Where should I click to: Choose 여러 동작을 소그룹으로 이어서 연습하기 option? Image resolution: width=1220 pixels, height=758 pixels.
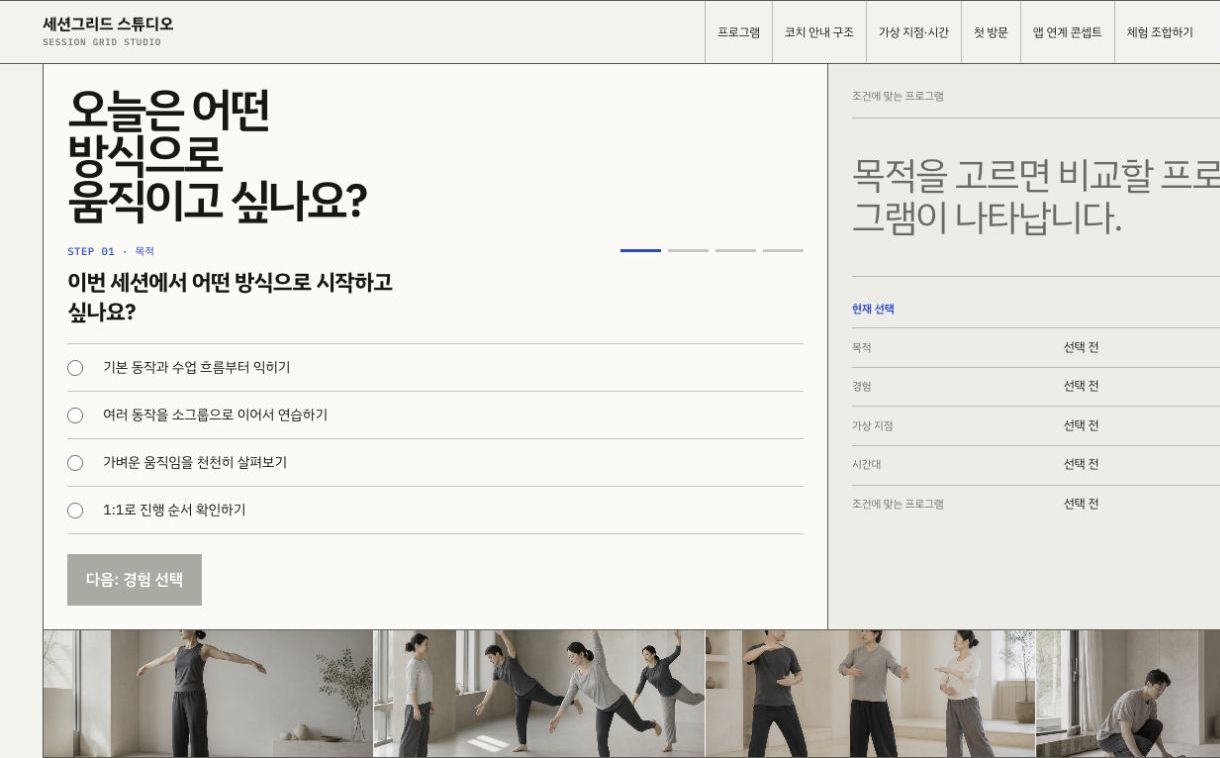pos(435,415)
